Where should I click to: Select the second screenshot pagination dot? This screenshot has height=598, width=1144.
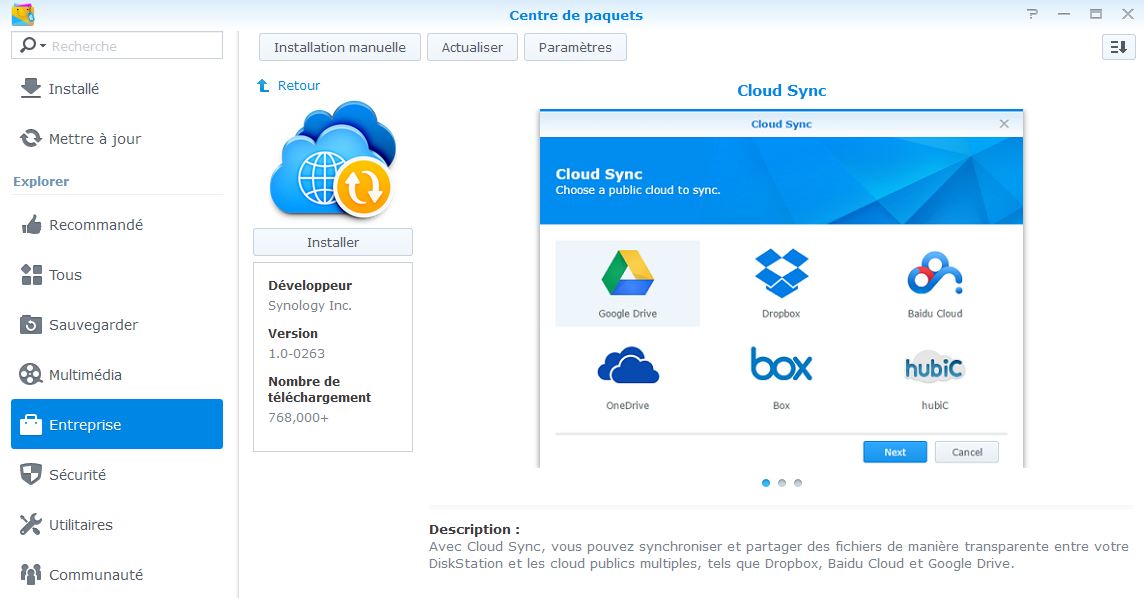pyautogui.click(x=781, y=483)
